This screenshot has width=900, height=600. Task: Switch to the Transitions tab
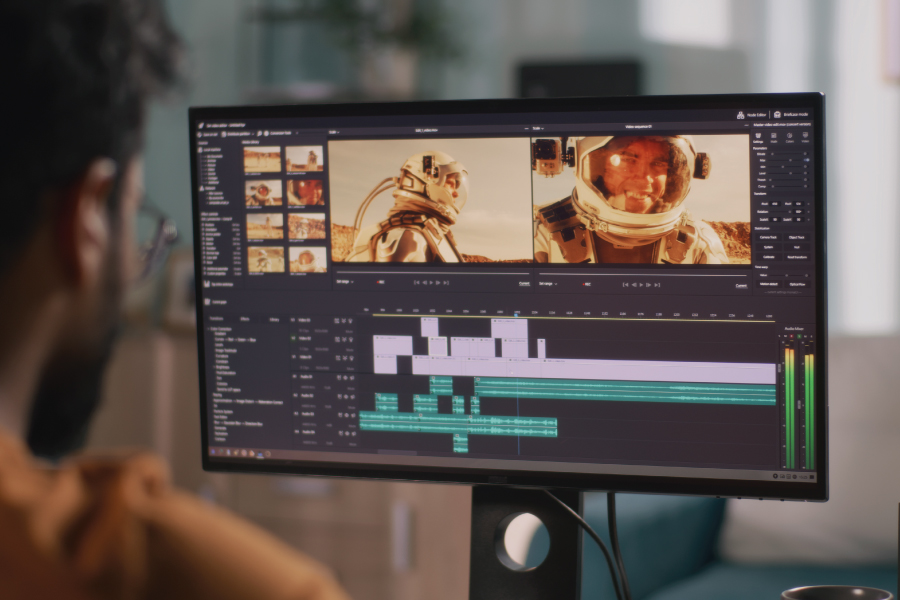(216, 319)
